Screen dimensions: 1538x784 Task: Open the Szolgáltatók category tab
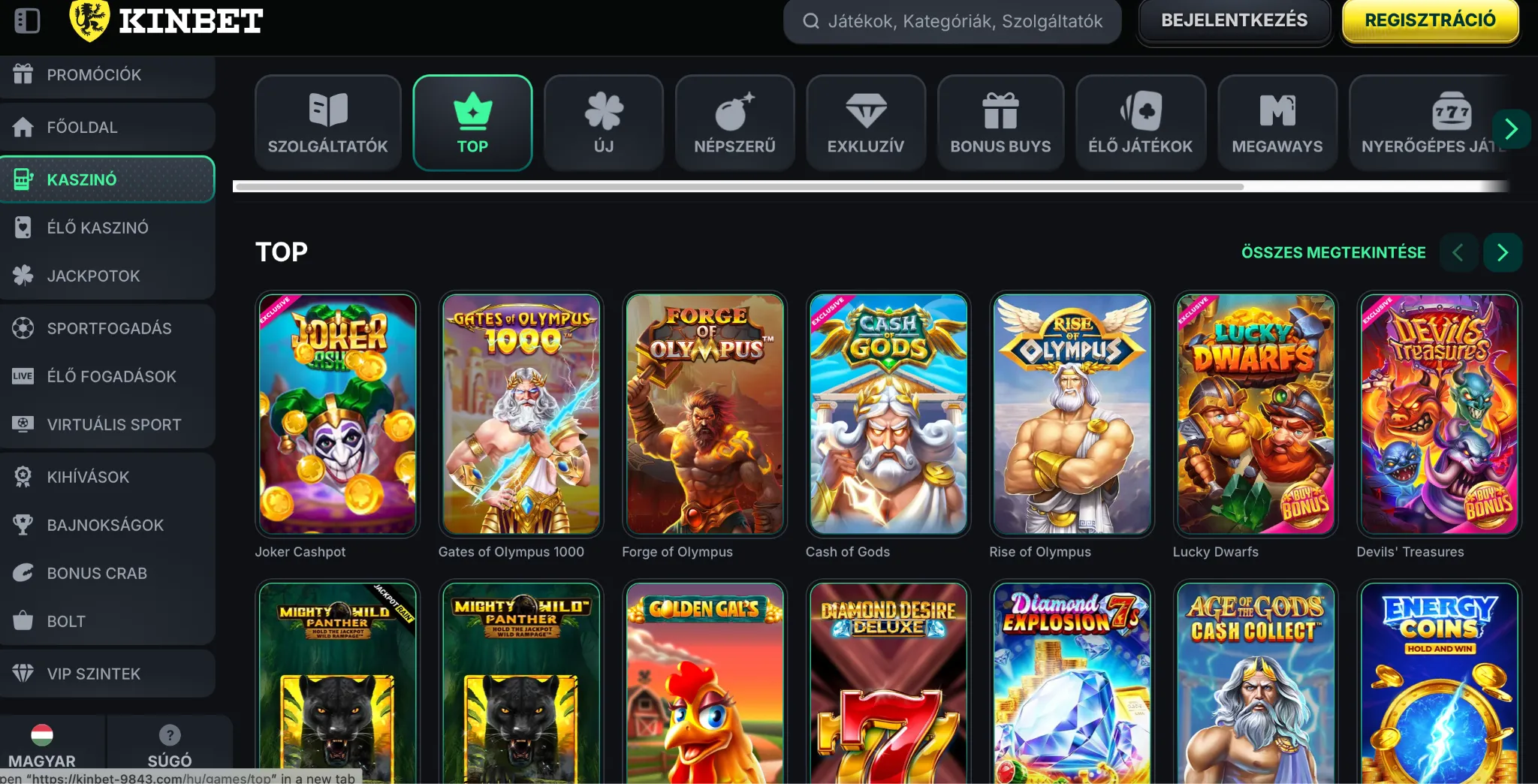[328, 123]
